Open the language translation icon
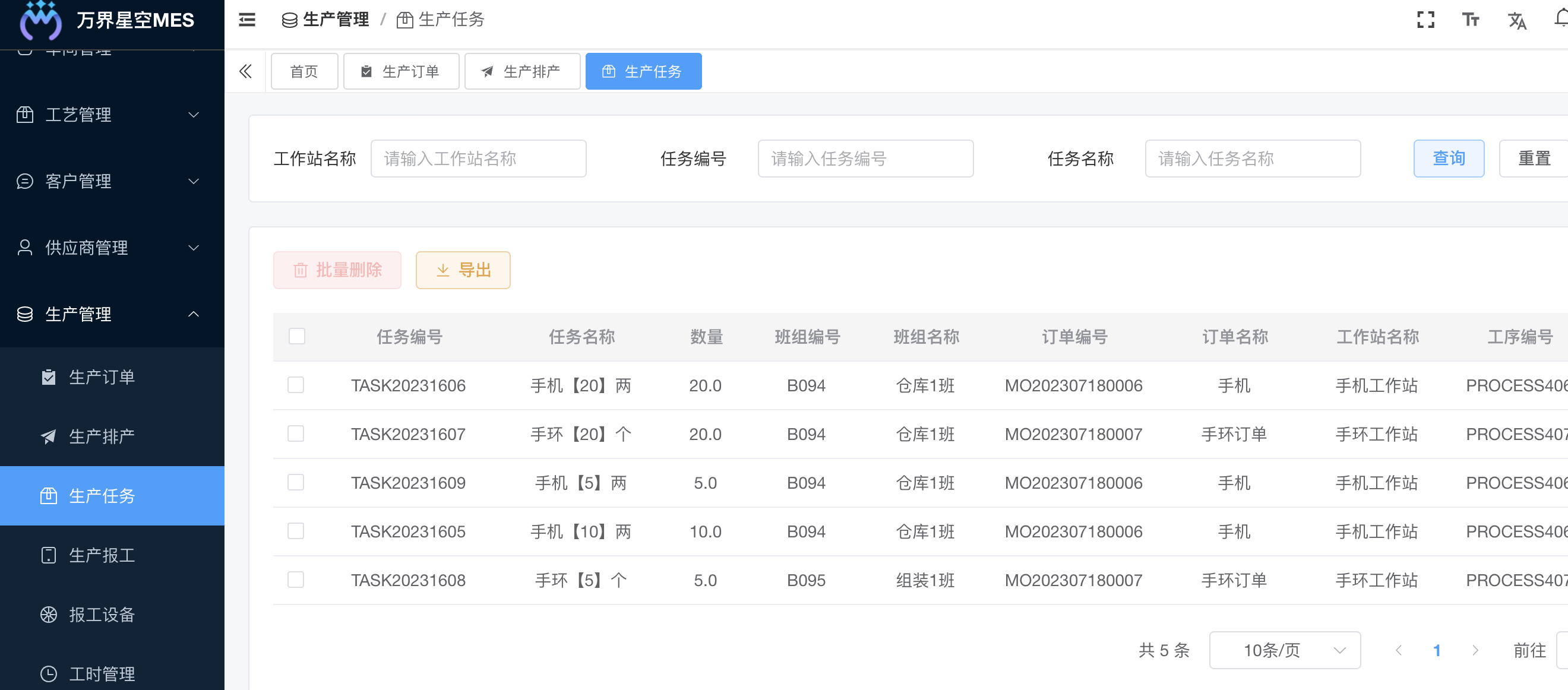Viewport: 1568px width, 690px height. pyautogui.click(x=1516, y=21)
